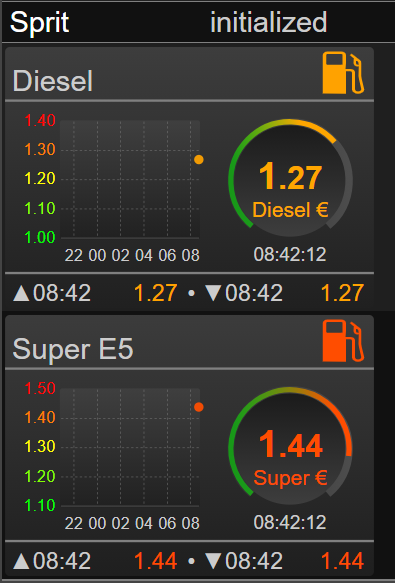Screen dimensions: 395x583
Task: Click the Diesel minimum down-triangle icon
Action: pyautogui.click(x=213, y=293)
